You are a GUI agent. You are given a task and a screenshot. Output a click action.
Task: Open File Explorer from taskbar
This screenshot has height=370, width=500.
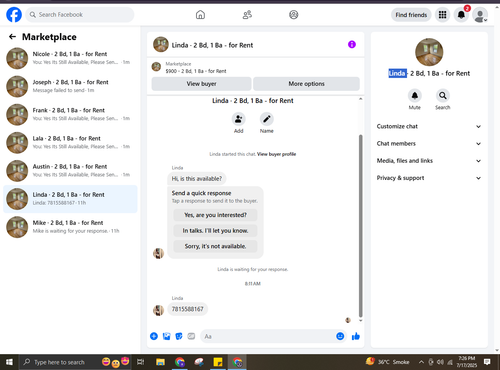160,362
